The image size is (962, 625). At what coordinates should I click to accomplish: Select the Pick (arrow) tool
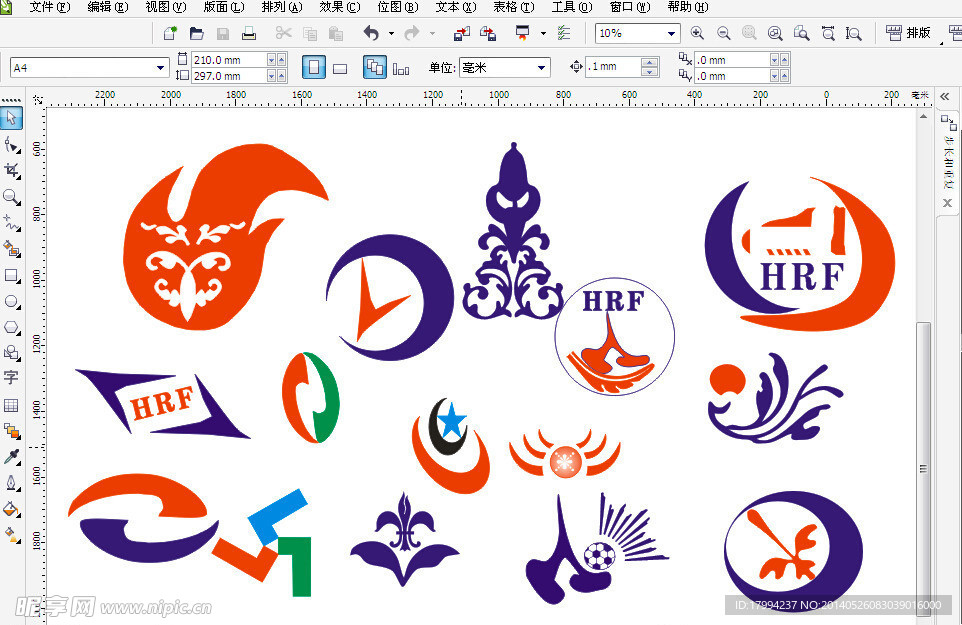[12, 118]
